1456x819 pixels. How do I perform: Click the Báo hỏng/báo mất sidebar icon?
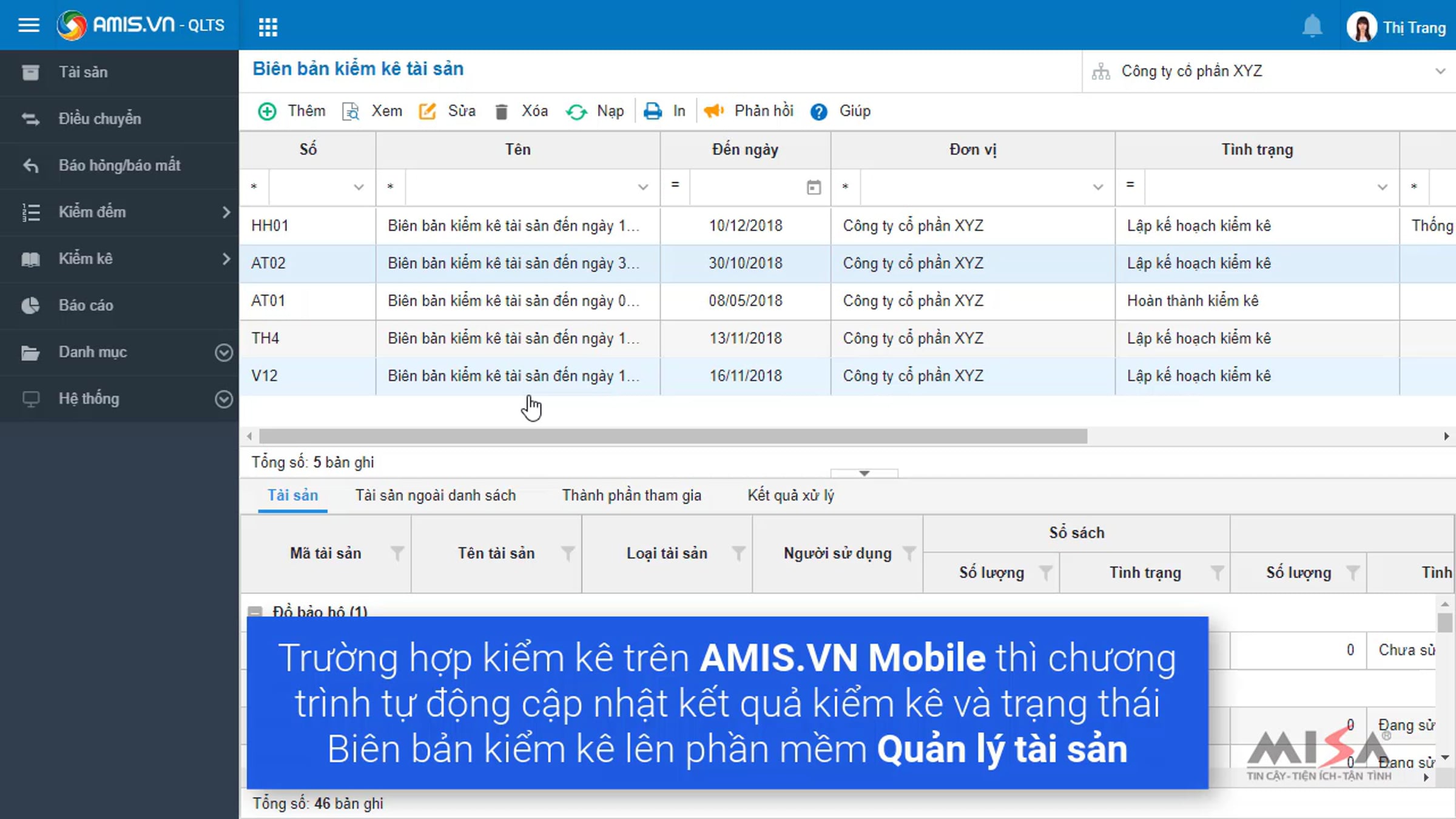click(30, 165)
